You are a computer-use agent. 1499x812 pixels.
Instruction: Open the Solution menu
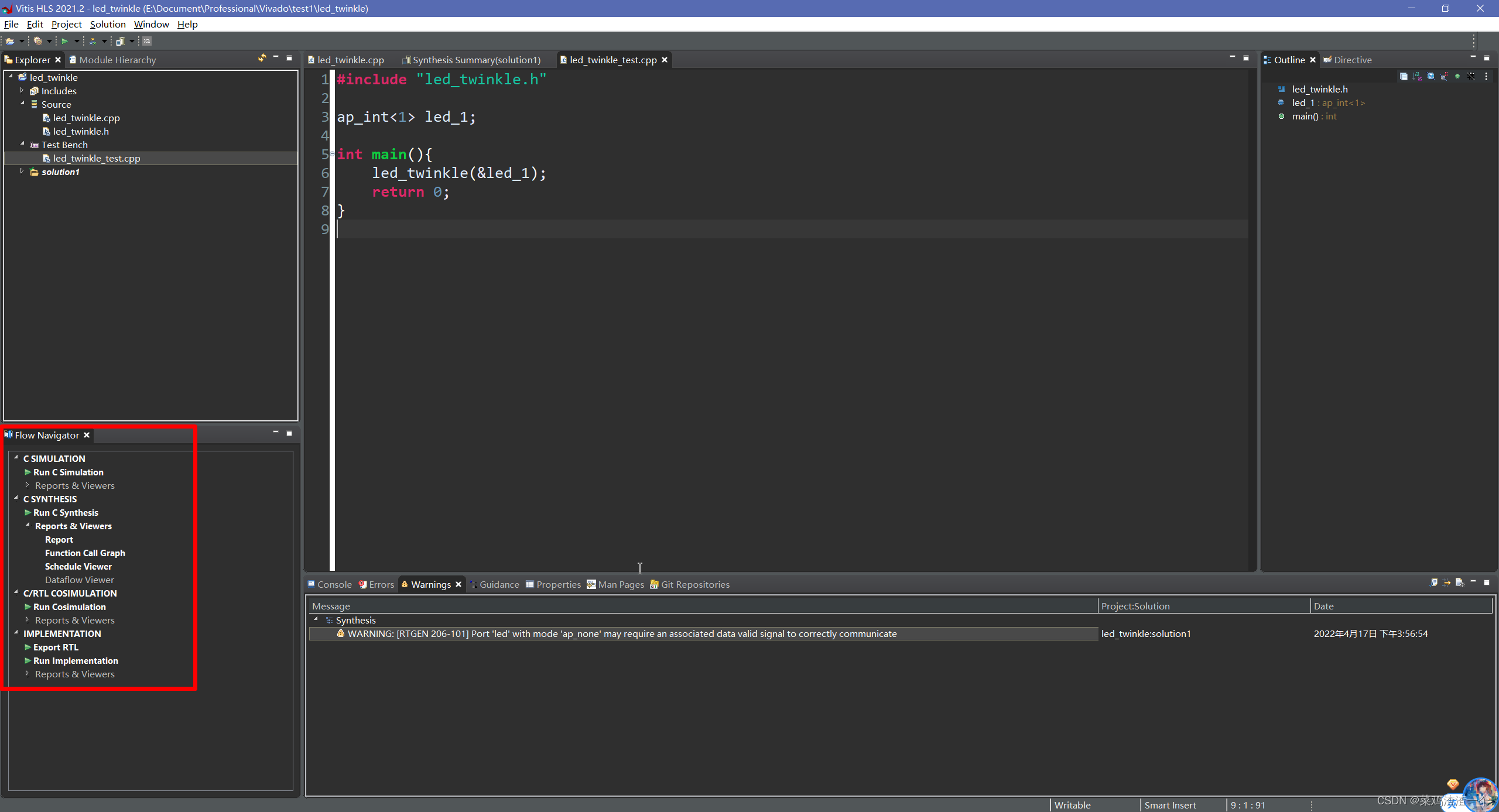108,24
